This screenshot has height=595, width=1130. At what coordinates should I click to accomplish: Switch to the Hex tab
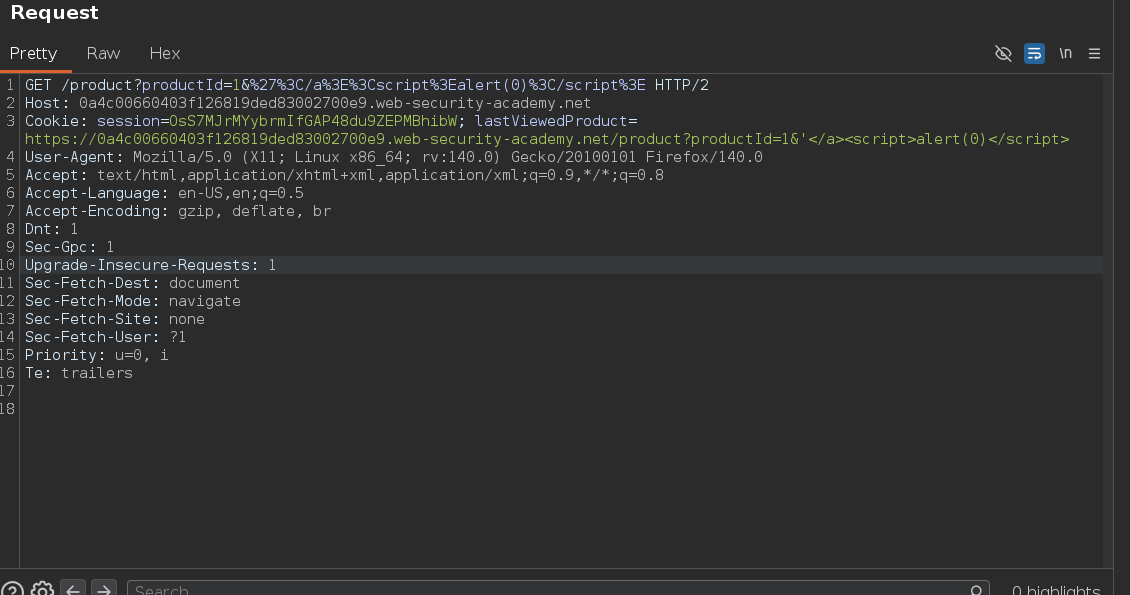pyautogui.click(x=164, y=53)
